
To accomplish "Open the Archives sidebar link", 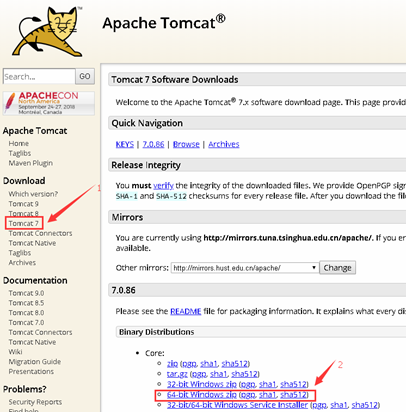I will pyautogui.click(x=22, y=262).
